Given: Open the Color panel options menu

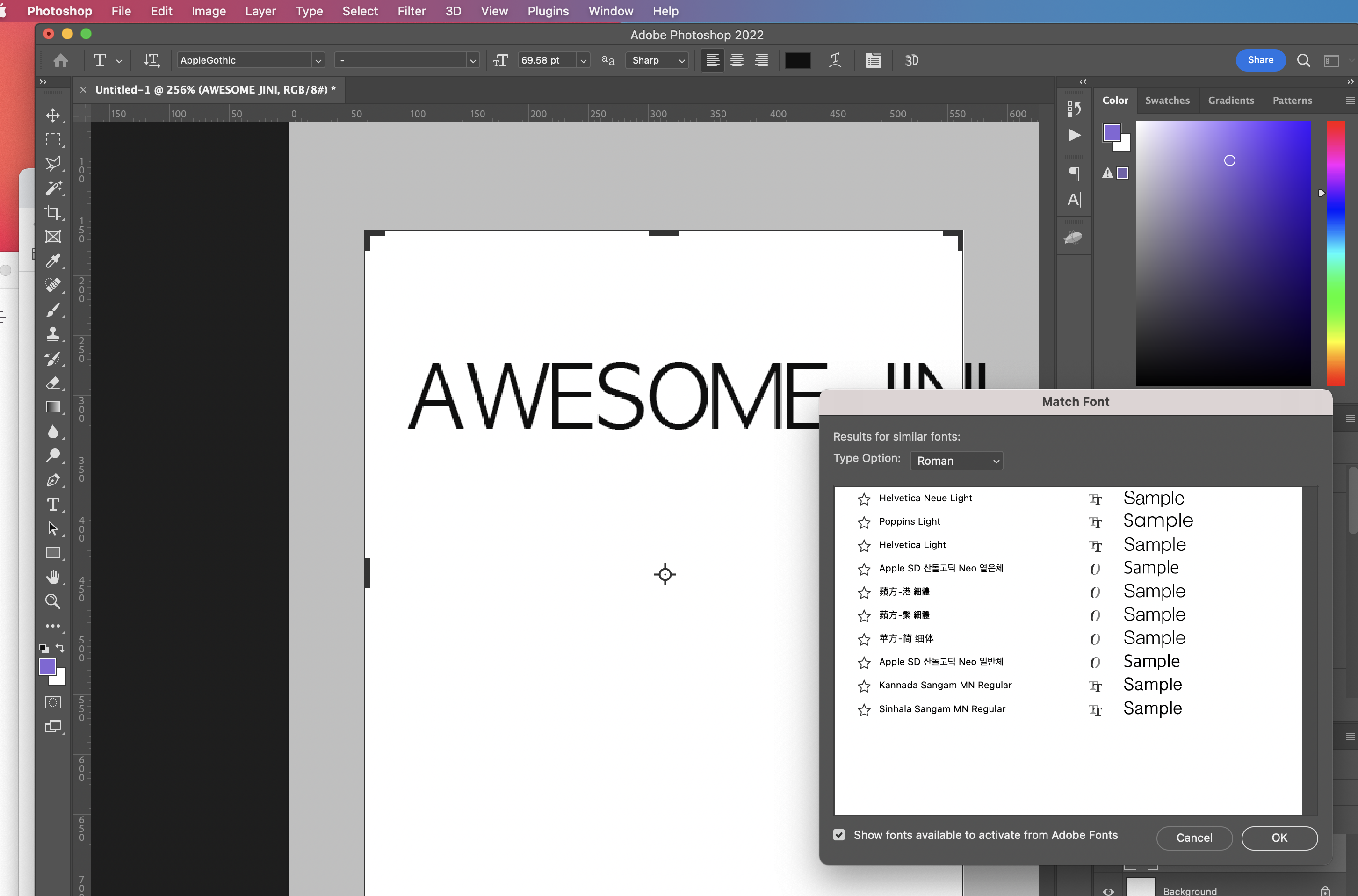Looking at the screenshot, I should pyautogui.click(x=1350, y=101).
